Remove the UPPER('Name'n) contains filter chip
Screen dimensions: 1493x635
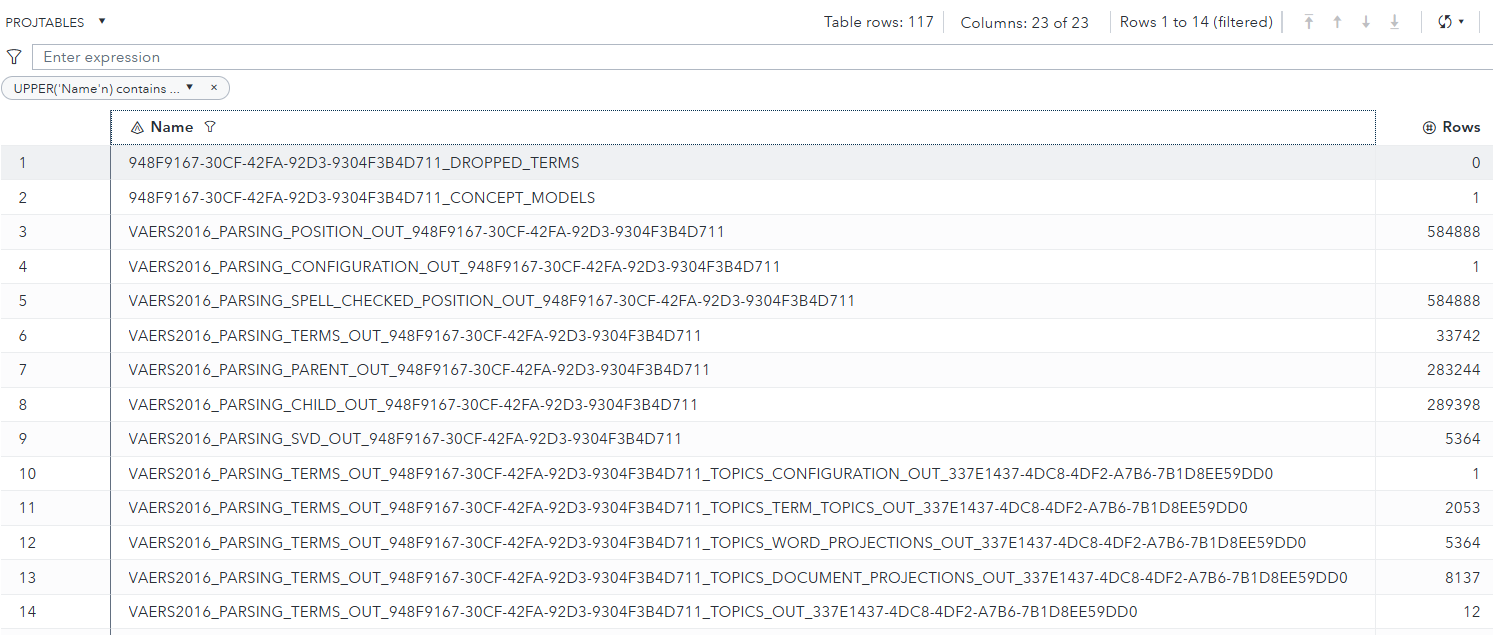pos(214,88)
